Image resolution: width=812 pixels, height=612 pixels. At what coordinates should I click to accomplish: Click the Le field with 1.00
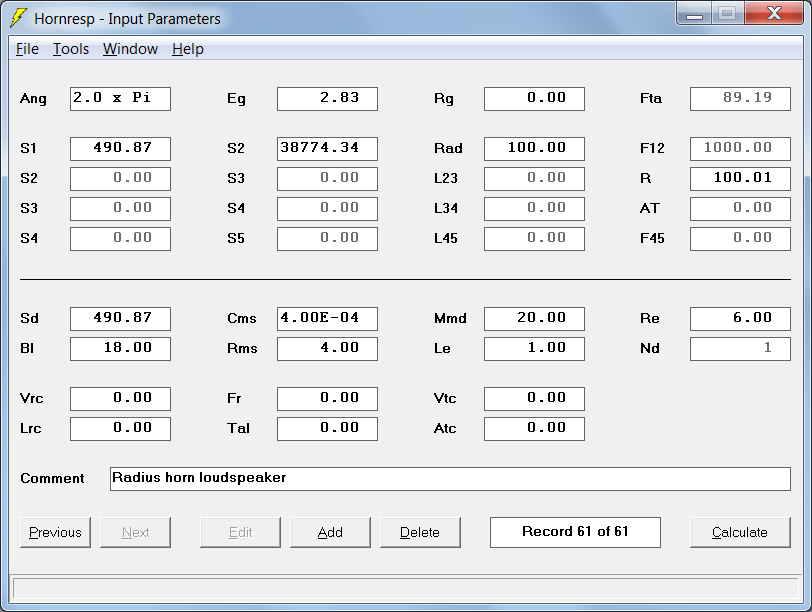534,348
